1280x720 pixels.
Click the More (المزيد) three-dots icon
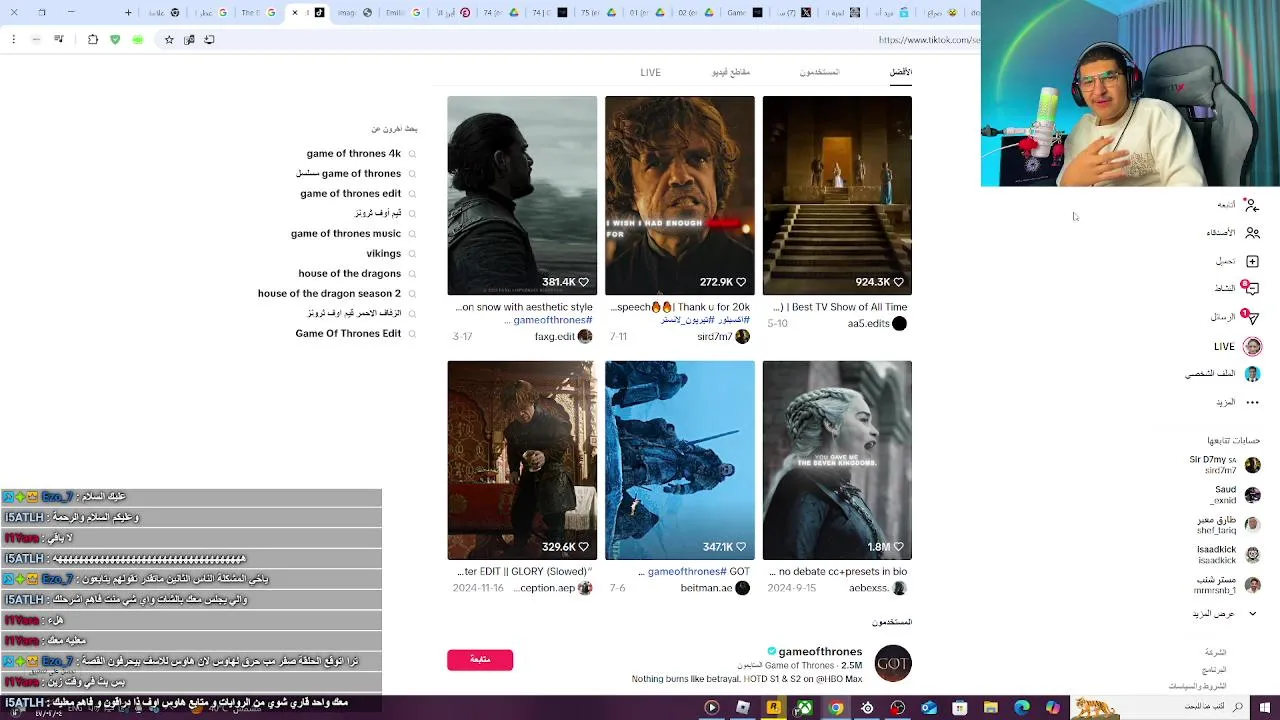tap(1252, 402)
